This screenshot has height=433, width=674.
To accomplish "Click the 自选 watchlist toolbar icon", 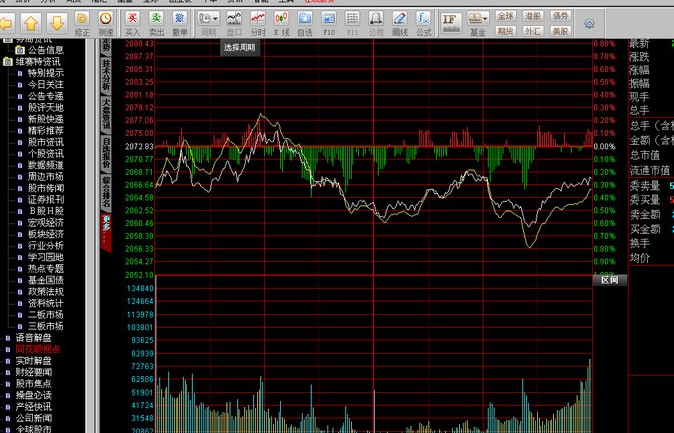I will tap(306, 22).
